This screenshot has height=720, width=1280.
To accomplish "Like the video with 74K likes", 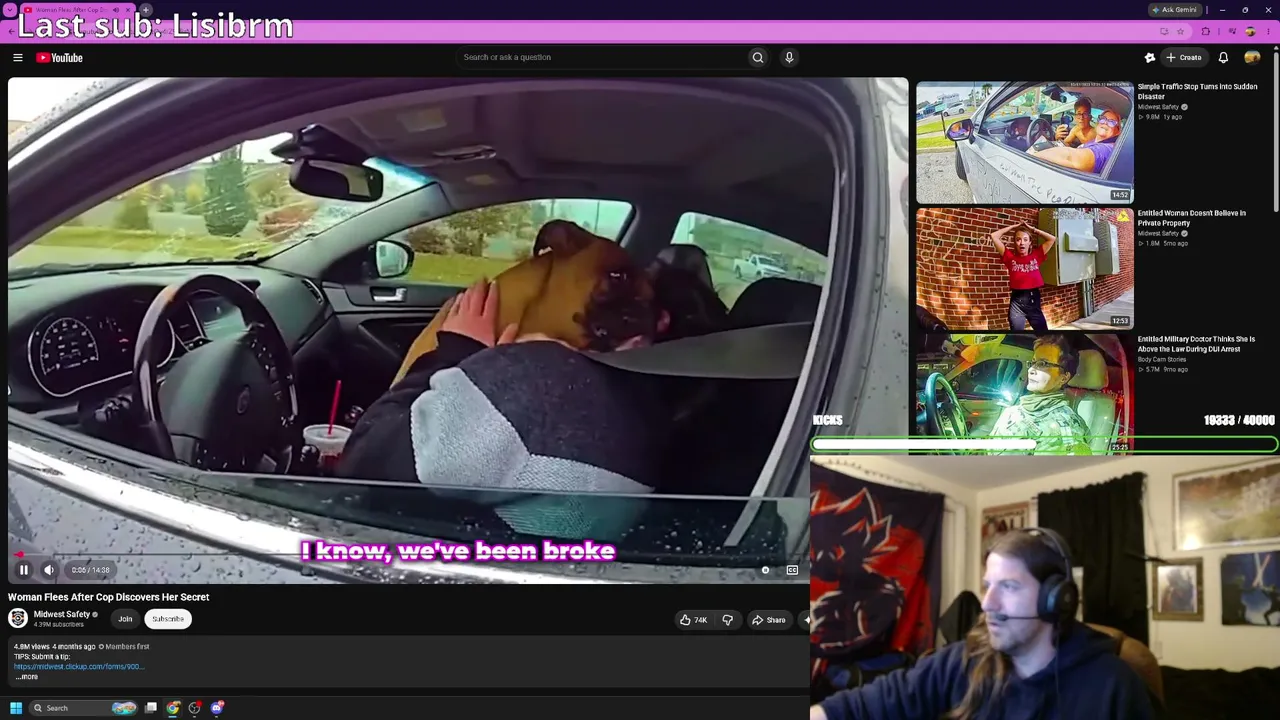I will [x=693, y=620].
